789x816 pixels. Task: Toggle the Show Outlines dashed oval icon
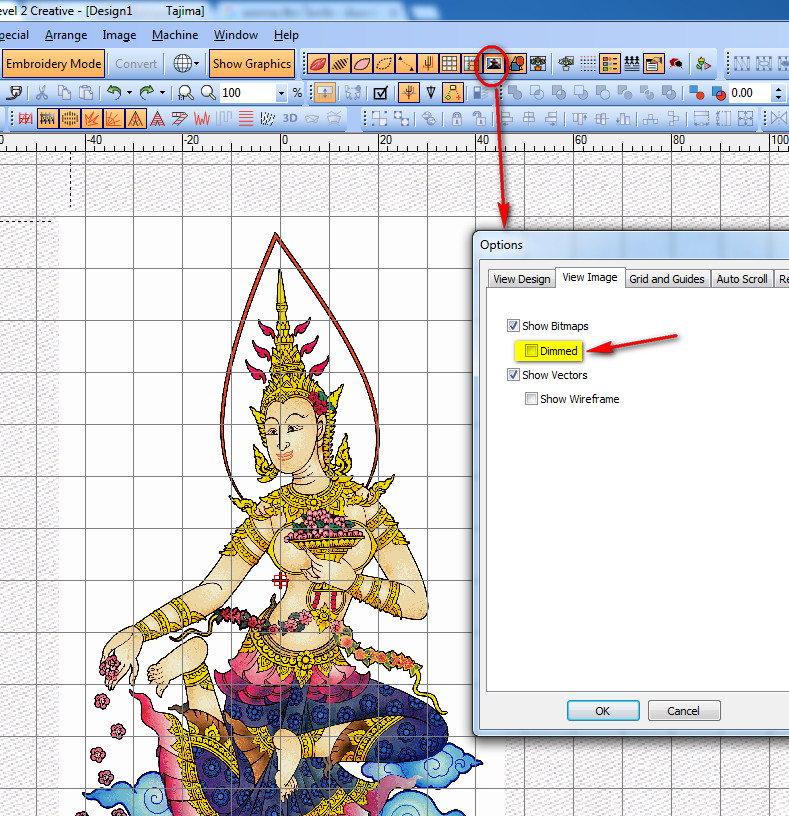click(x=384, y=64)
